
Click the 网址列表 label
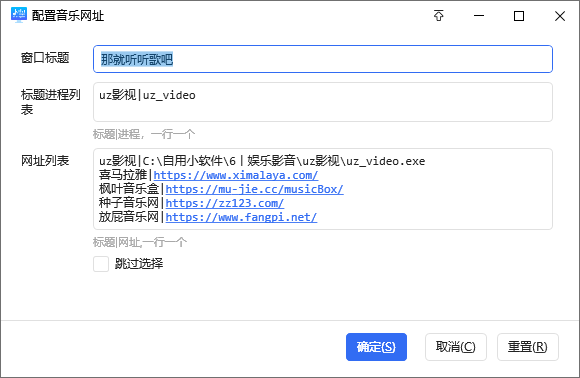tap(45, 161)
